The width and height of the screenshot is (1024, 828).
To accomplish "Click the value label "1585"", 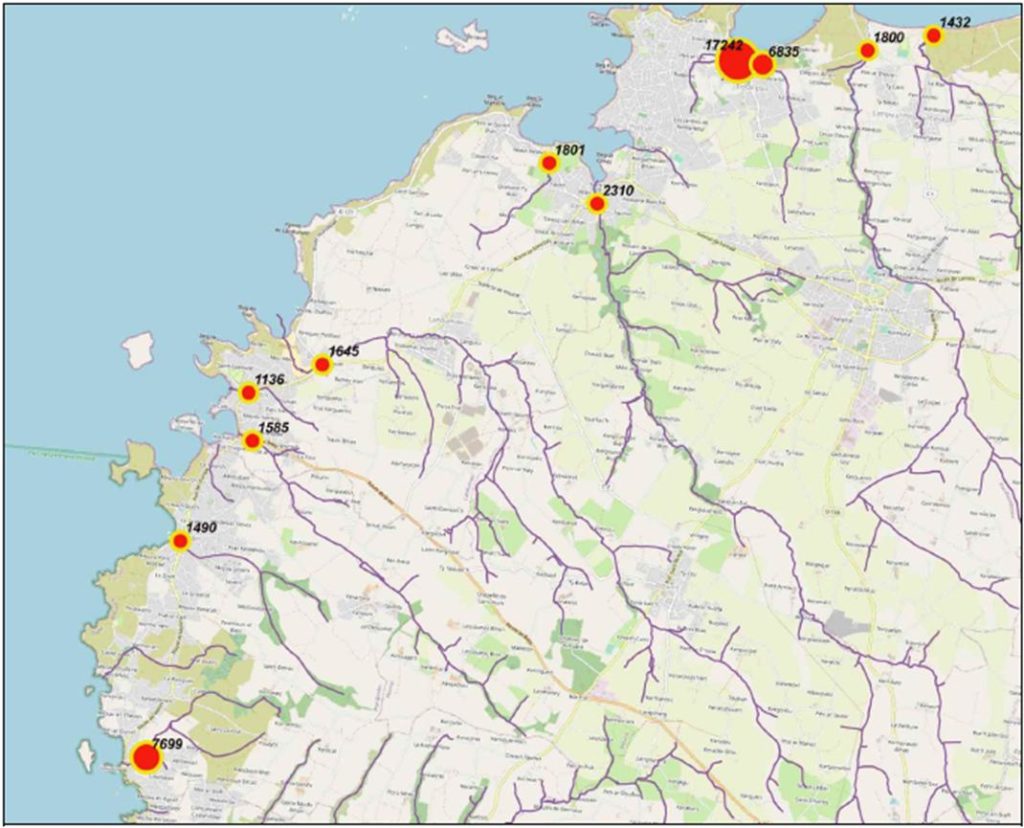I will [x=274, y=428].
